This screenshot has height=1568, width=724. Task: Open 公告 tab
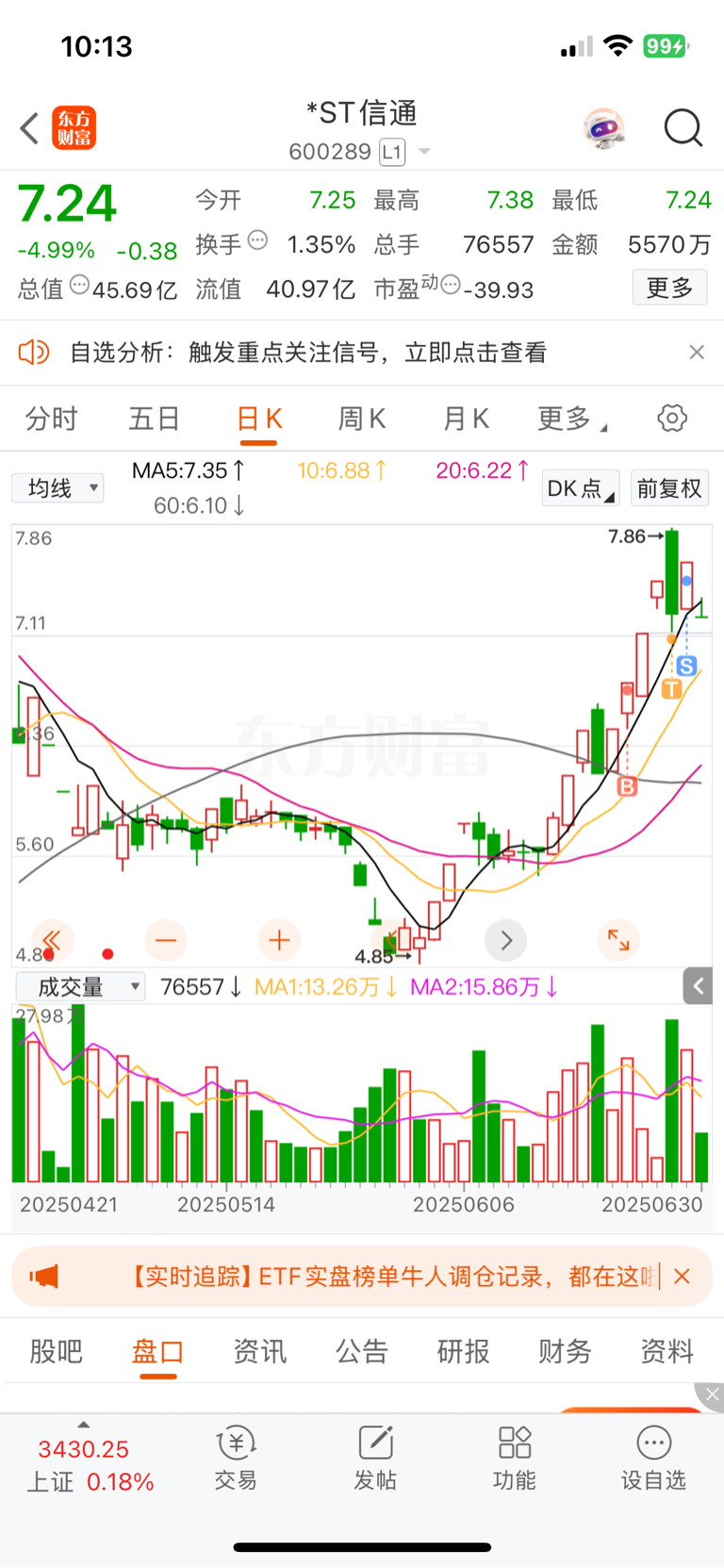click(361, 1351)
